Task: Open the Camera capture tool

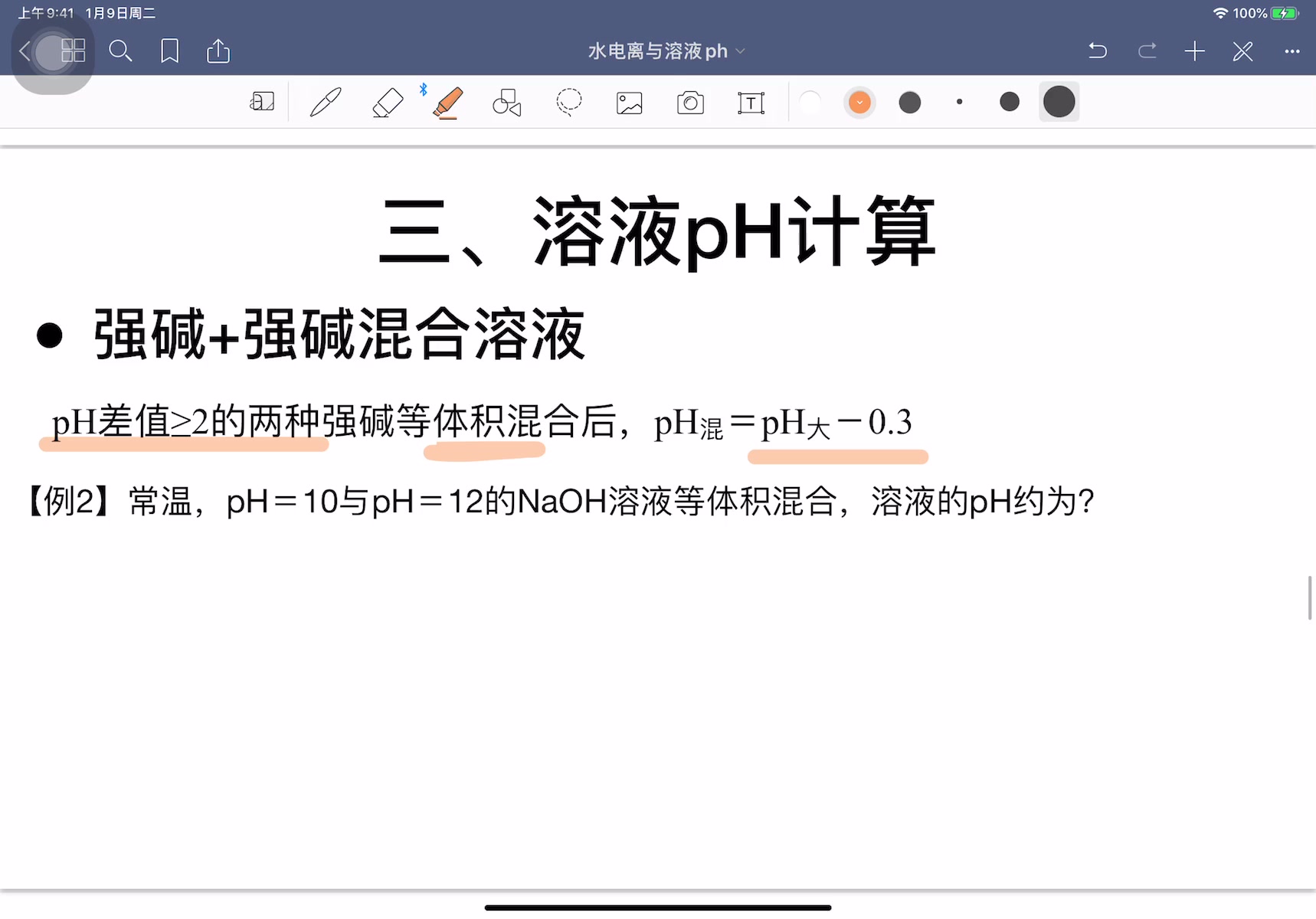Action: 690,103
